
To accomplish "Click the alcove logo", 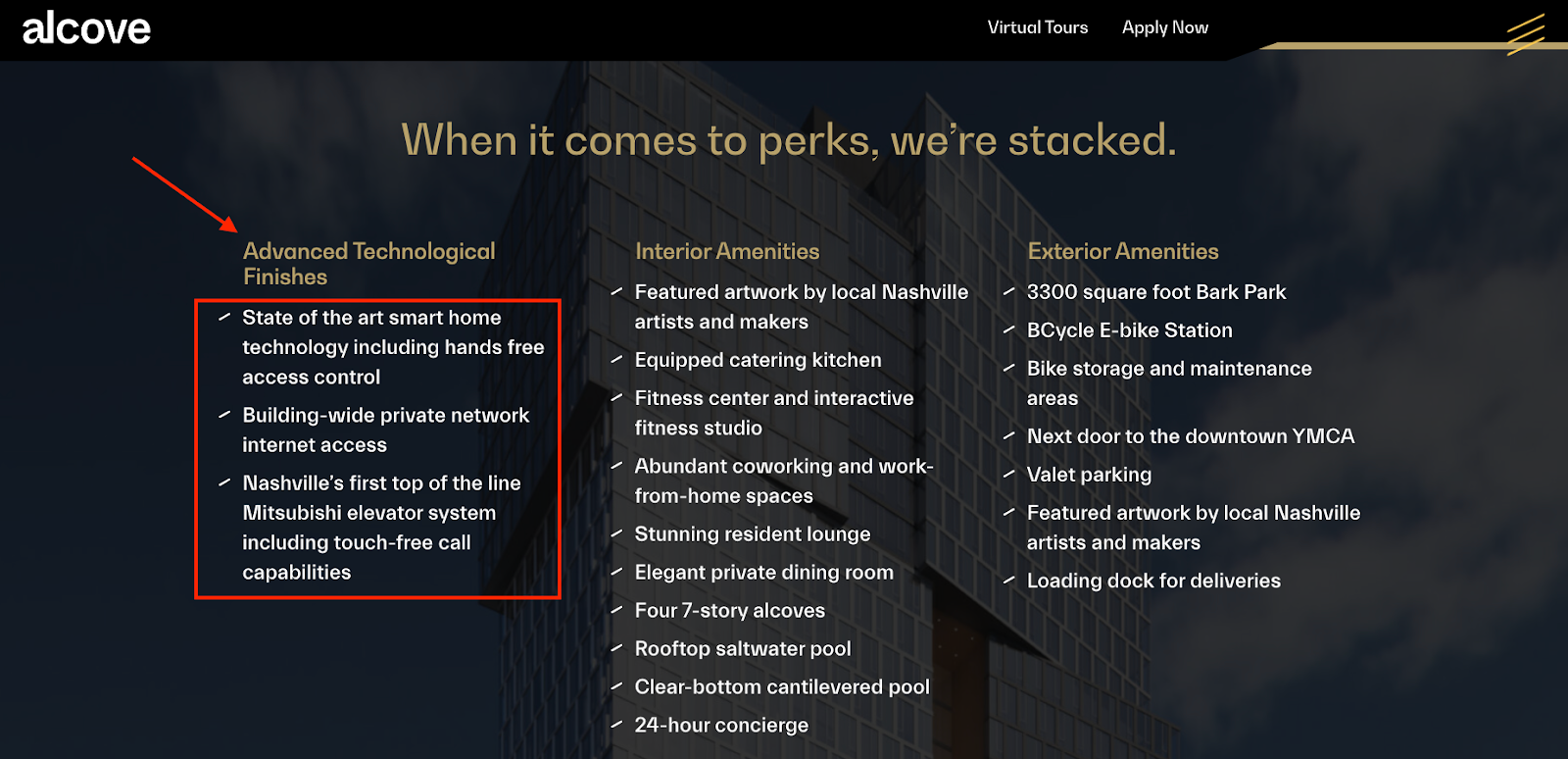I will pos(85,27).
